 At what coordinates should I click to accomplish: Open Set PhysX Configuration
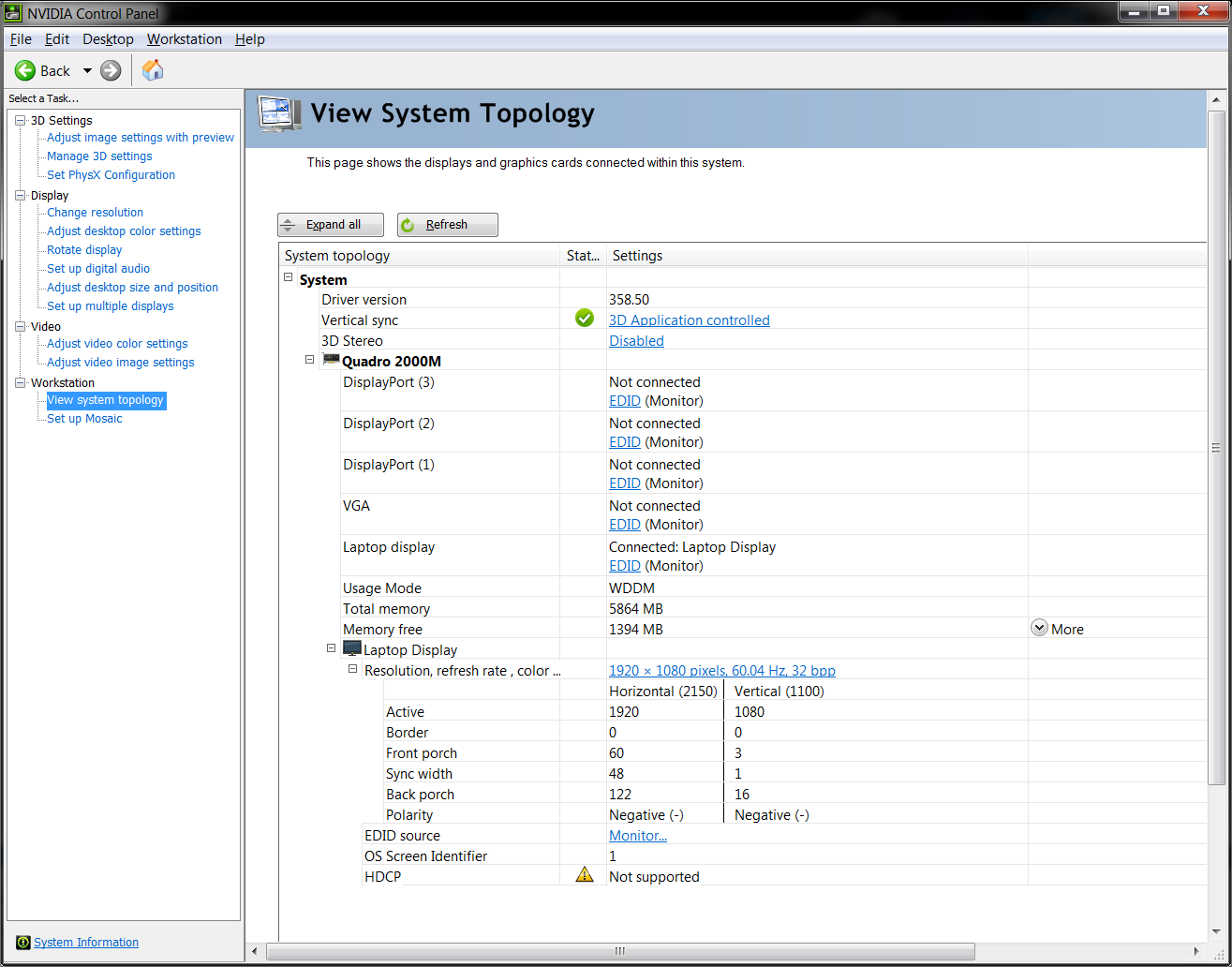coord(111,175)
